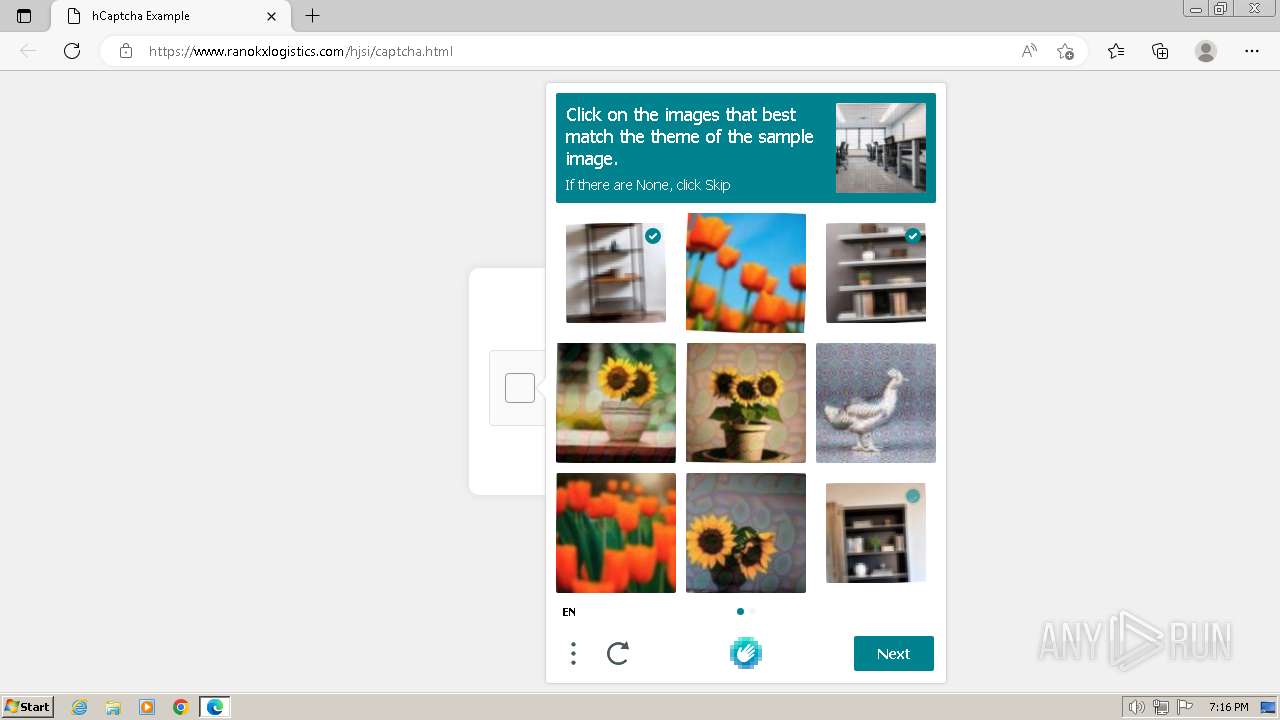Open the Edge Settings and more menu
This screenshot has height=720, width=1280.
click(1252, 51)
